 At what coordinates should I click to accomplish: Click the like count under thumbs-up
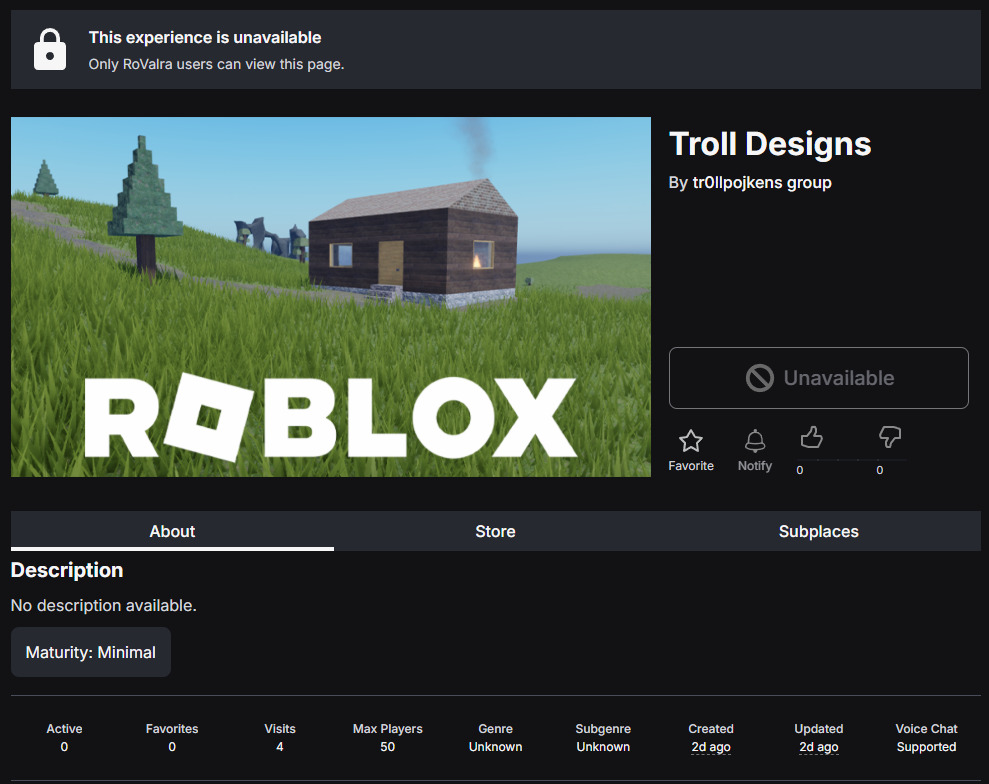(800, 471)
